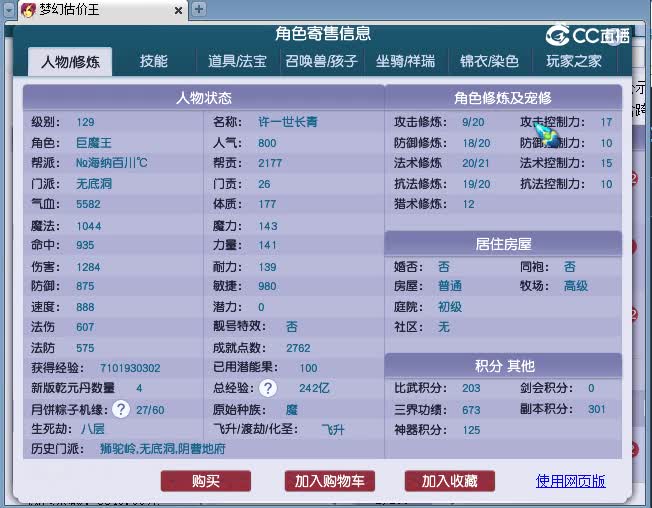Open the 使用网页版 link
Viewport: 652px width, 508px height.
click(x=570, y=481)
